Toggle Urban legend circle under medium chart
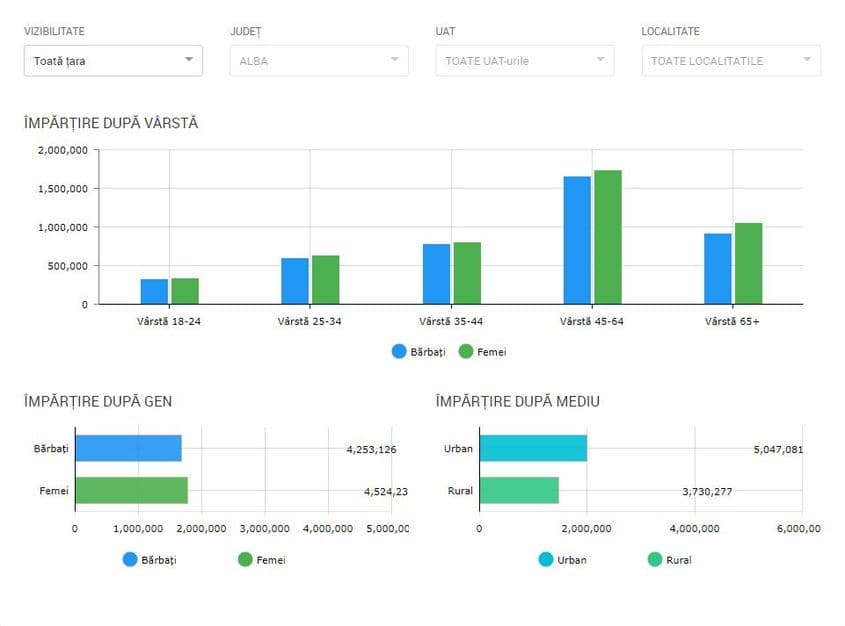 [546, 560]
